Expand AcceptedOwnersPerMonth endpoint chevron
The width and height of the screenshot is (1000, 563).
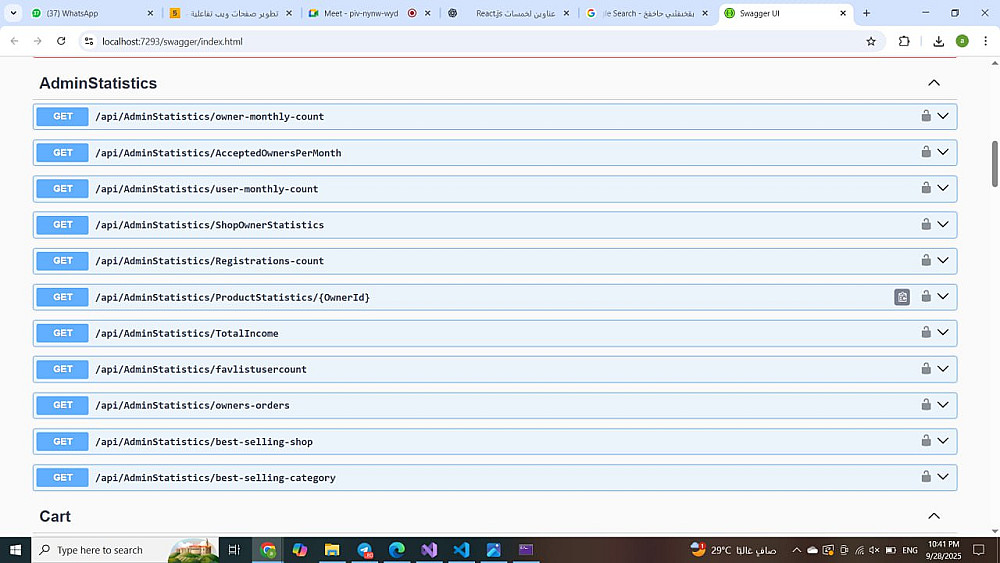[x=943, y=152]
